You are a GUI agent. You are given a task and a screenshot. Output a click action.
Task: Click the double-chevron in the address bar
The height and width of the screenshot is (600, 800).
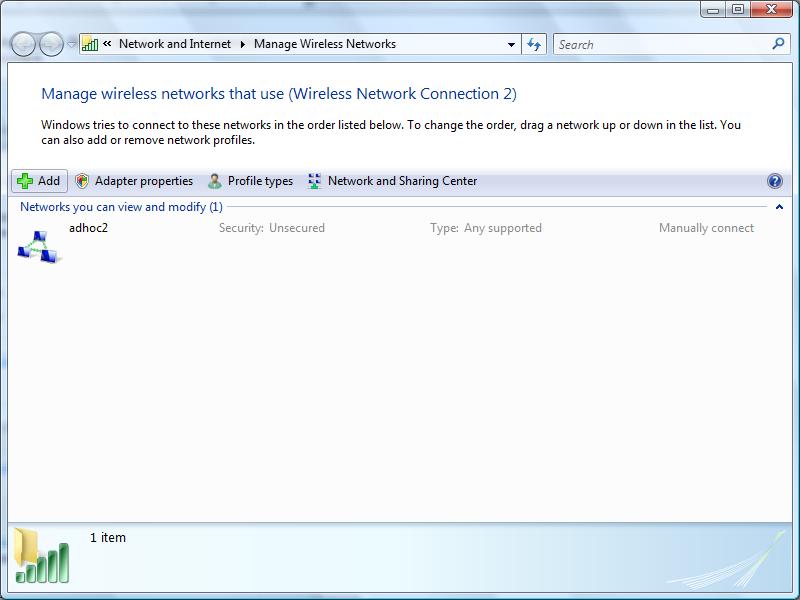107,44
